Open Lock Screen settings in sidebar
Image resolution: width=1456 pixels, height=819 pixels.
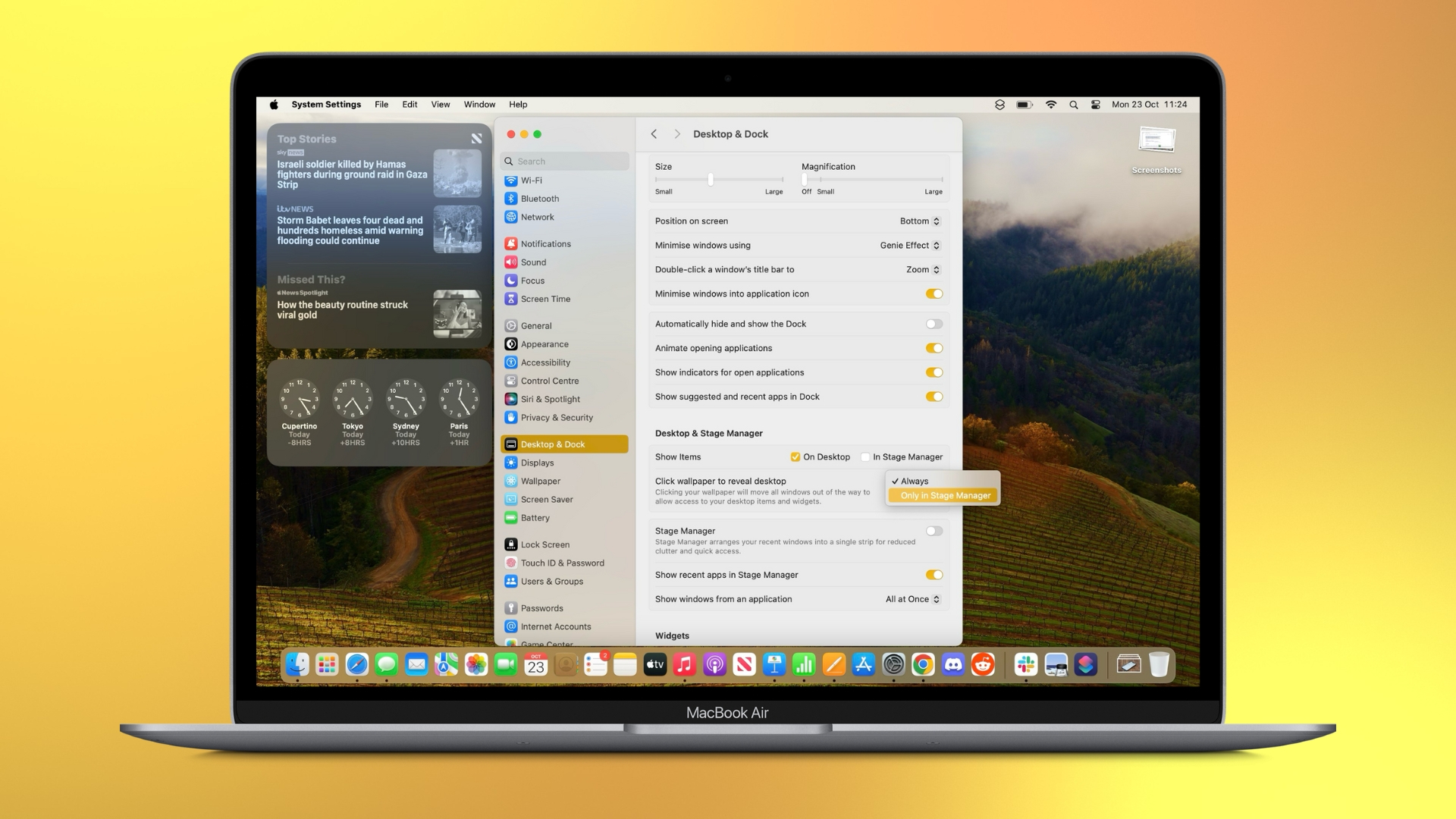coord(564,544)
